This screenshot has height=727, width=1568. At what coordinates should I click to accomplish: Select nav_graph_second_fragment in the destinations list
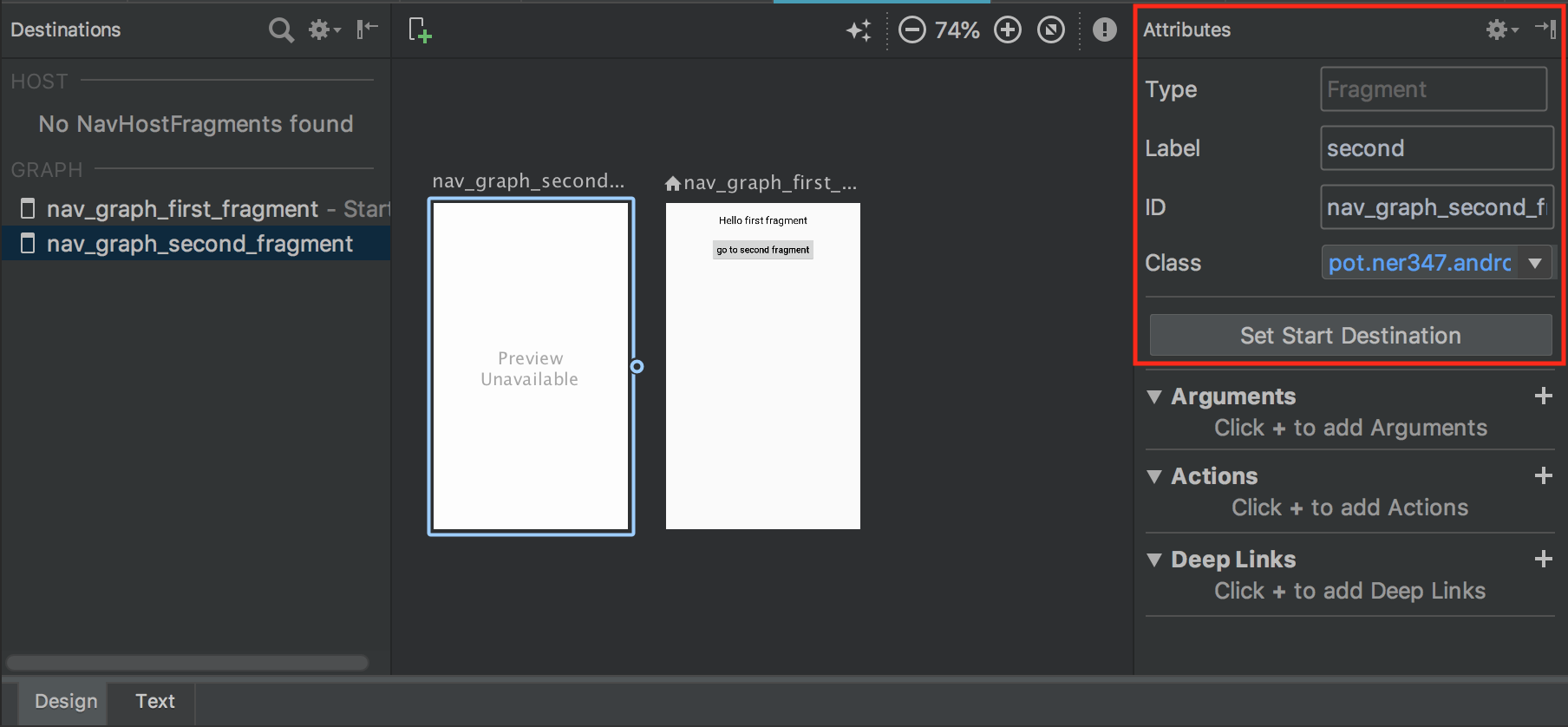pyautogui.click(x=196, y=244)
